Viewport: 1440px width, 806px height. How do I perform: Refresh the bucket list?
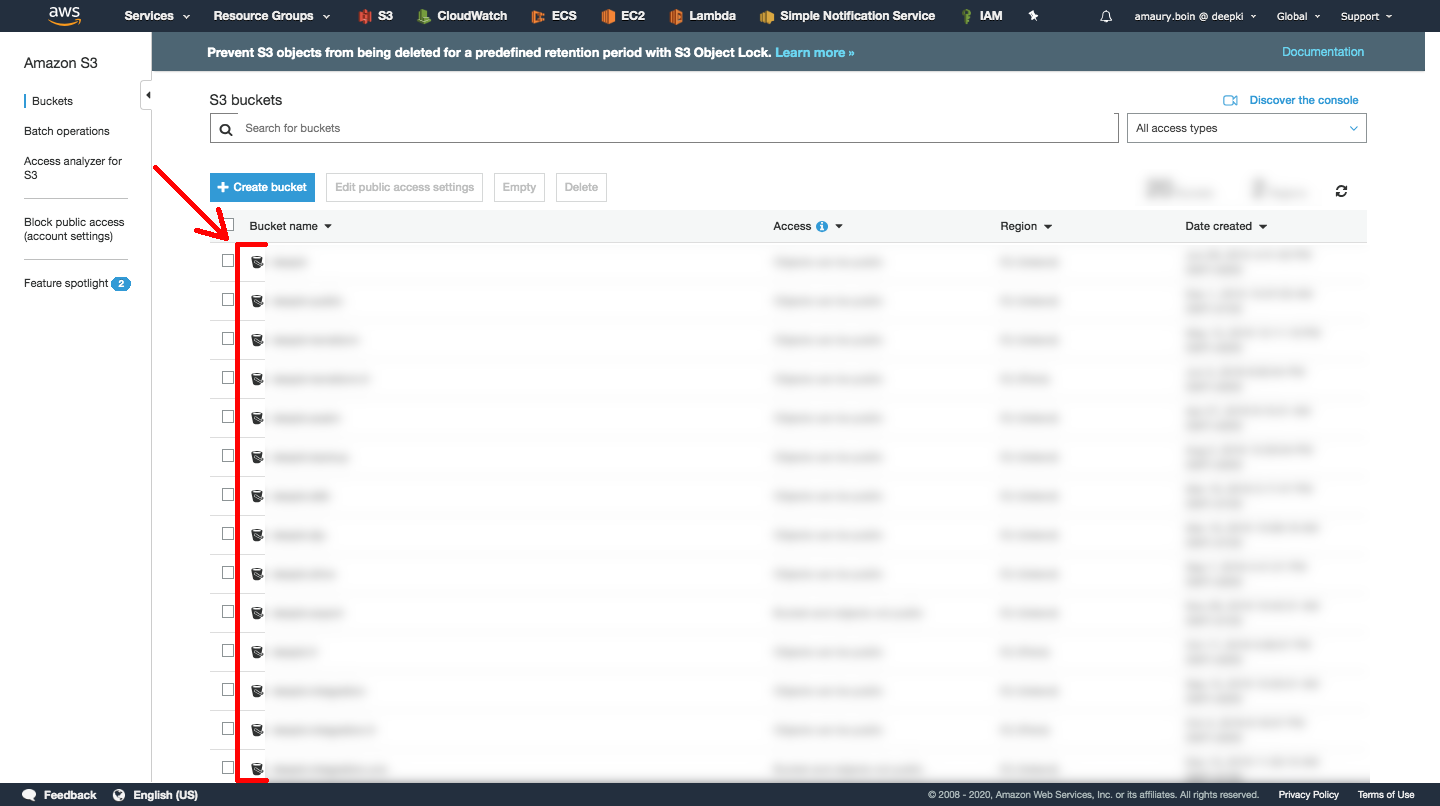coord(1341,191)
